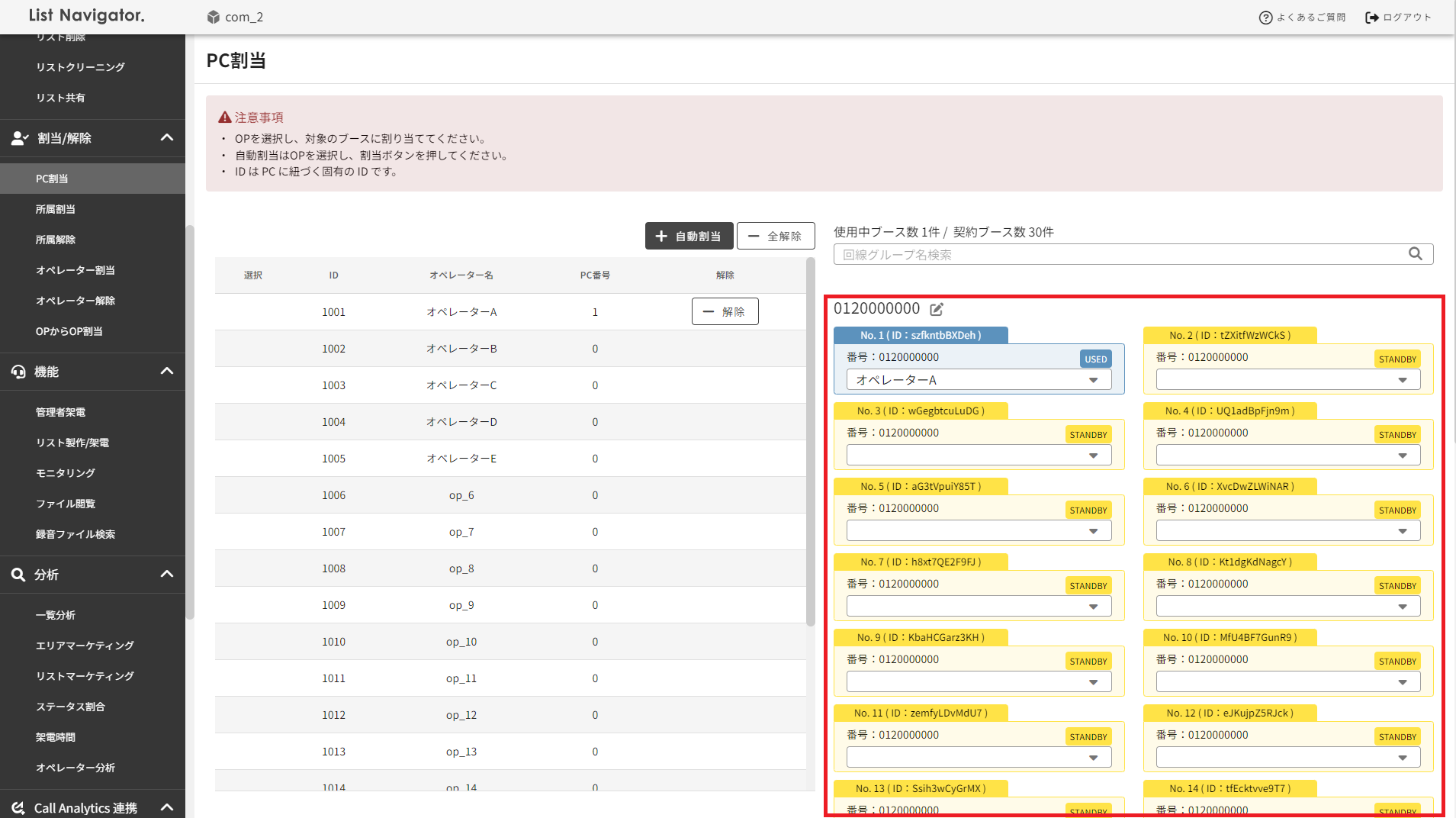
Task: Open 所属解除 in sidebar
Action: click(x=92, y=240)
